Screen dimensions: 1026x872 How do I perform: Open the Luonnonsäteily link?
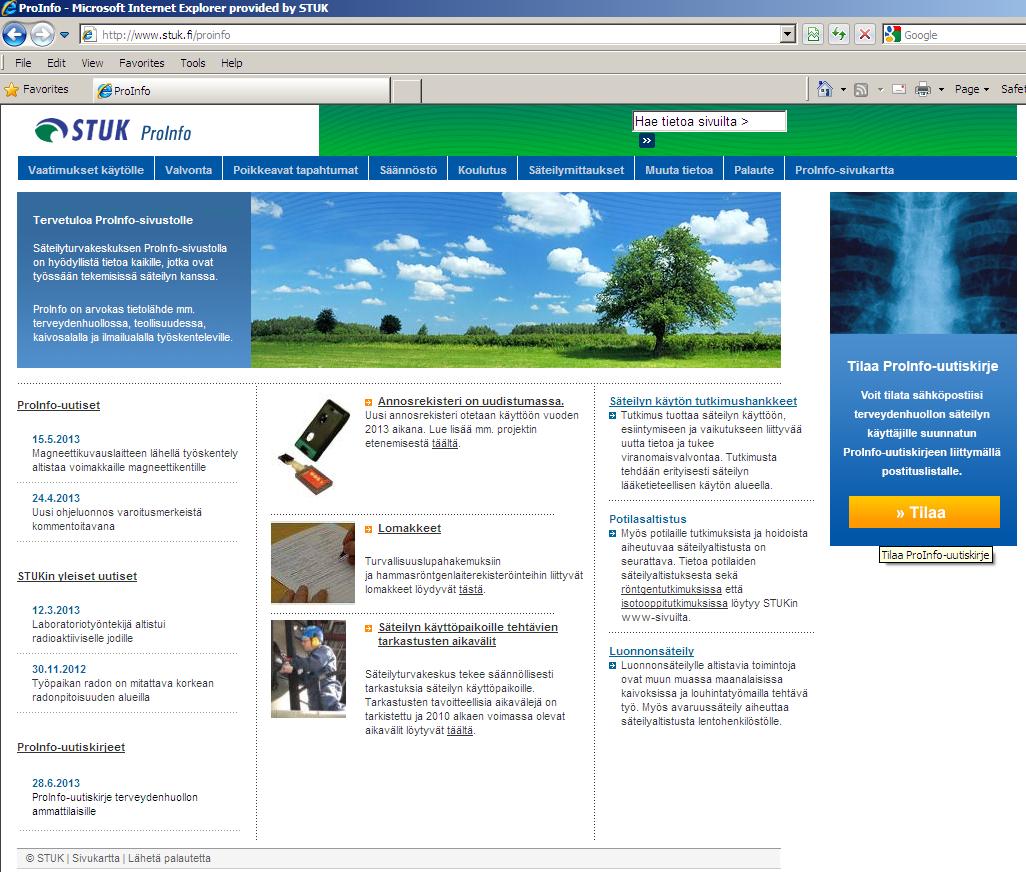tap(652, 651)
